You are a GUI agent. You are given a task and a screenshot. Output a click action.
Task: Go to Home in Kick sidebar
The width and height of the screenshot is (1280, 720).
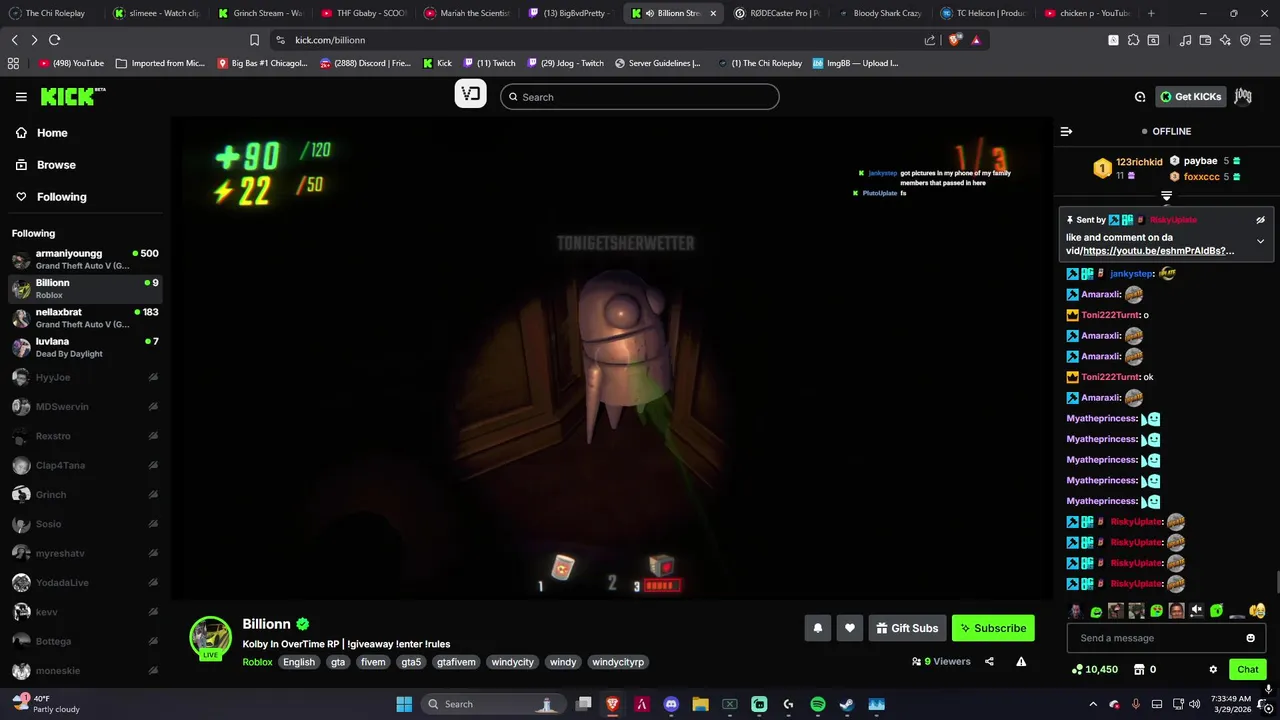pyautogui.click(x=52, y=133)
